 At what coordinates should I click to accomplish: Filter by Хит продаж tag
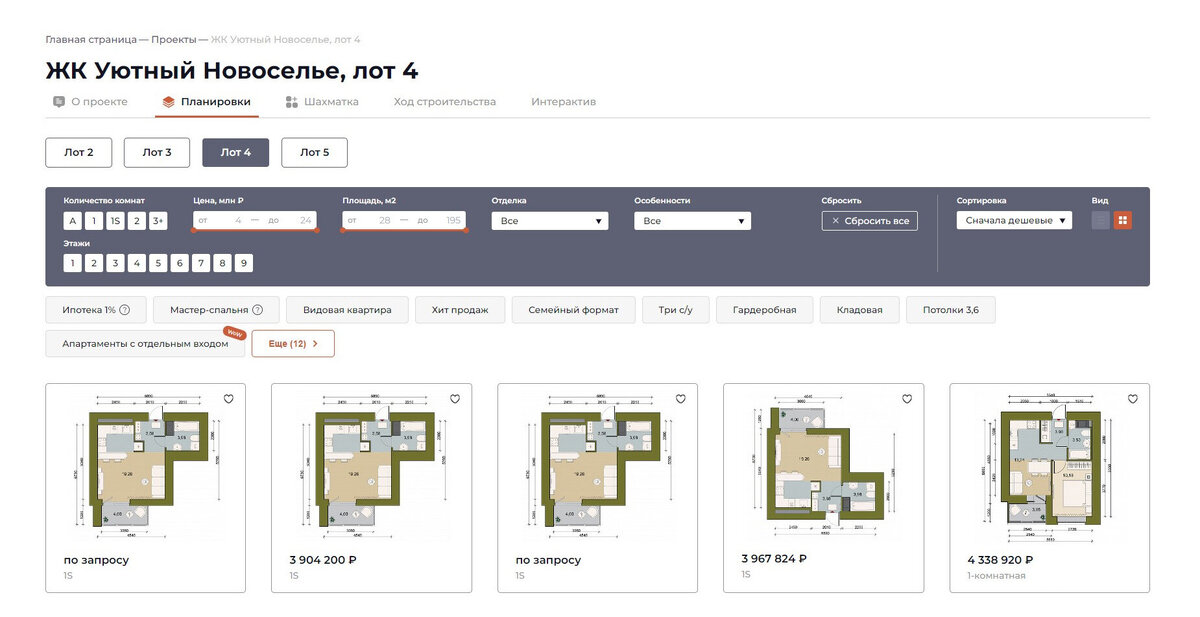tap(460, 310)
